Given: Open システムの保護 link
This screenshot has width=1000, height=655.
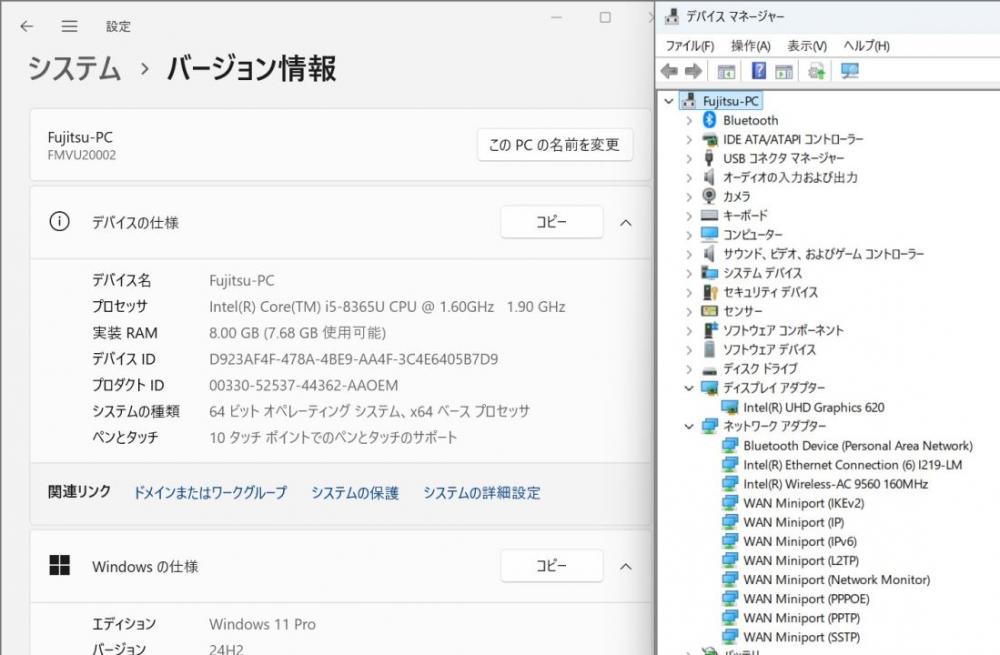Looking at the screenshot, I should point(355,492).
